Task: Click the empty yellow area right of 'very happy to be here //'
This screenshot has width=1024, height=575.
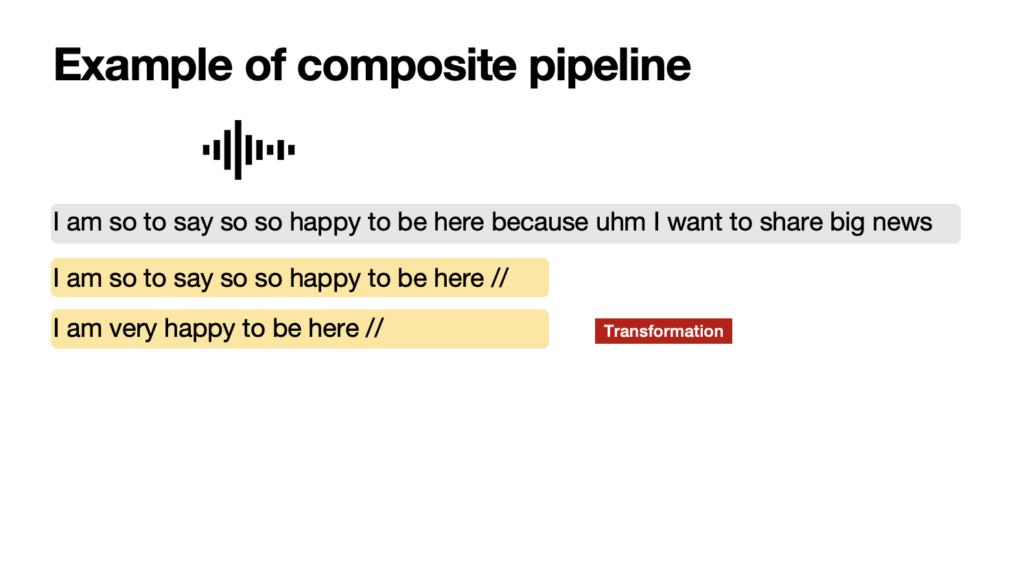Action: (x=467, y=329)
